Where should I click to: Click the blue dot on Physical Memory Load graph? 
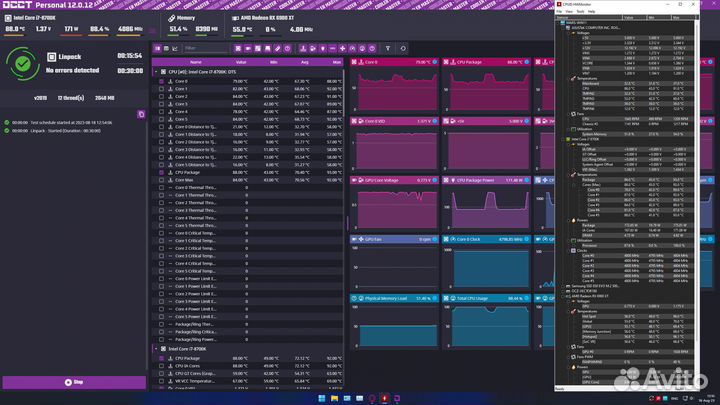pos(435,298)
